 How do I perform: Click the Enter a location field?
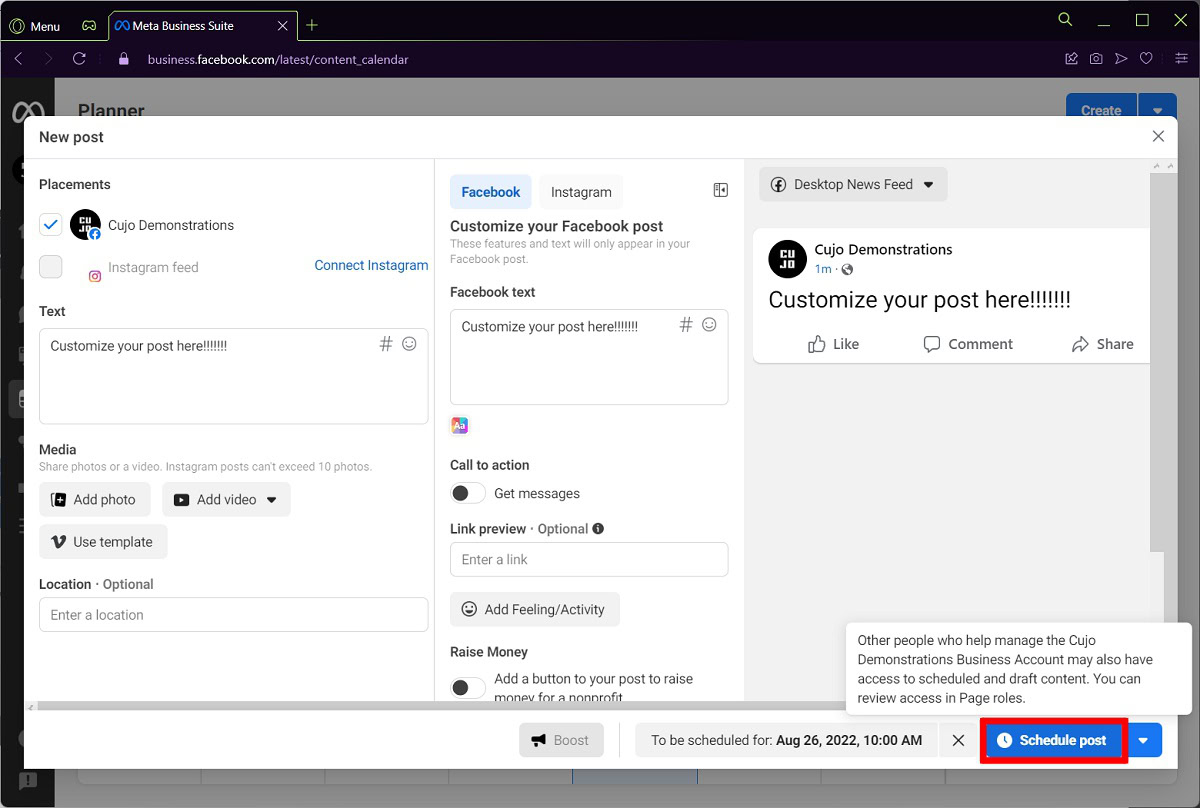233,615
